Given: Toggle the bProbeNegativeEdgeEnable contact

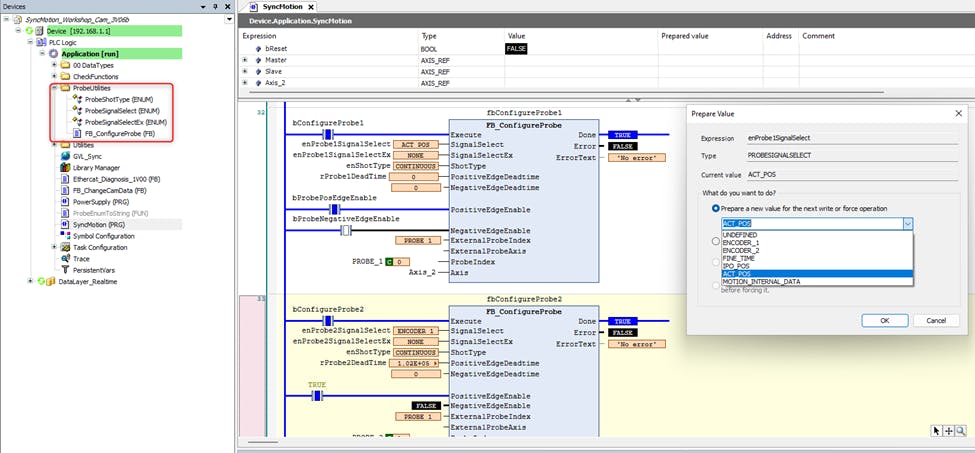Looking at the screenshot, I should [x=346, y=230].
